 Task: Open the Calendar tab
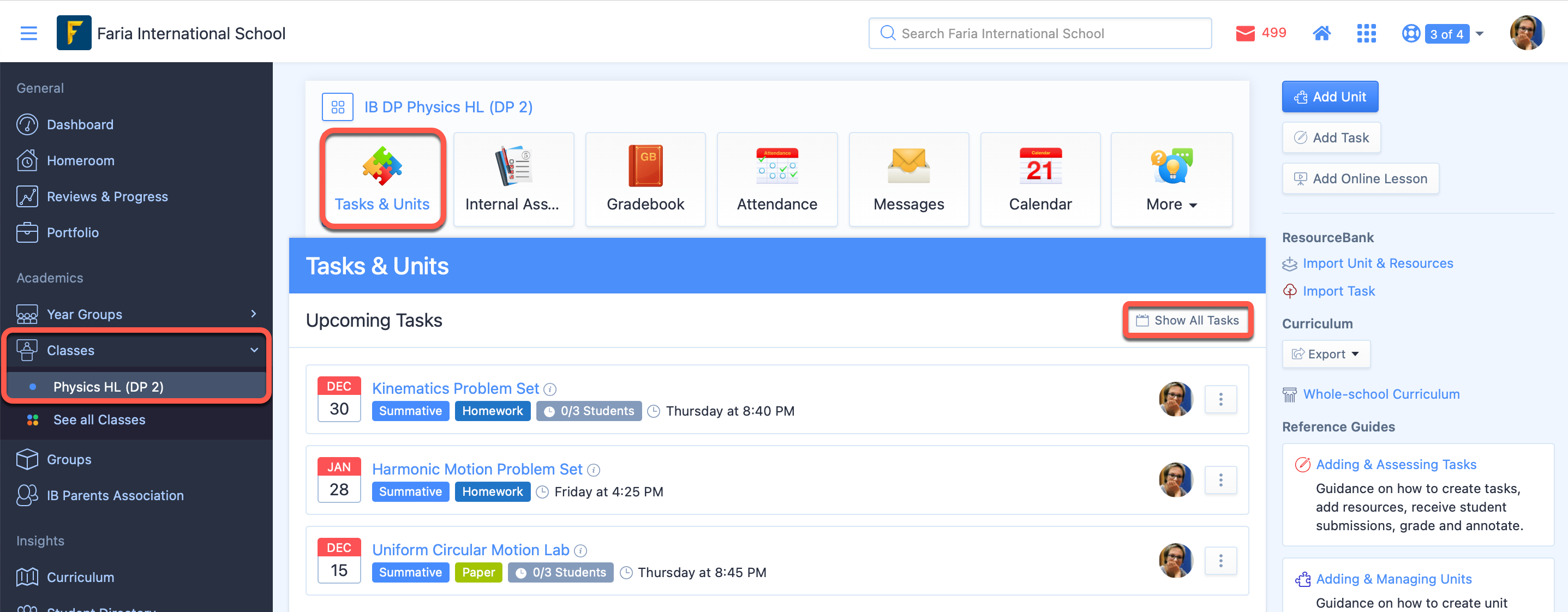pyautogui.click(x=1040, y=179)
